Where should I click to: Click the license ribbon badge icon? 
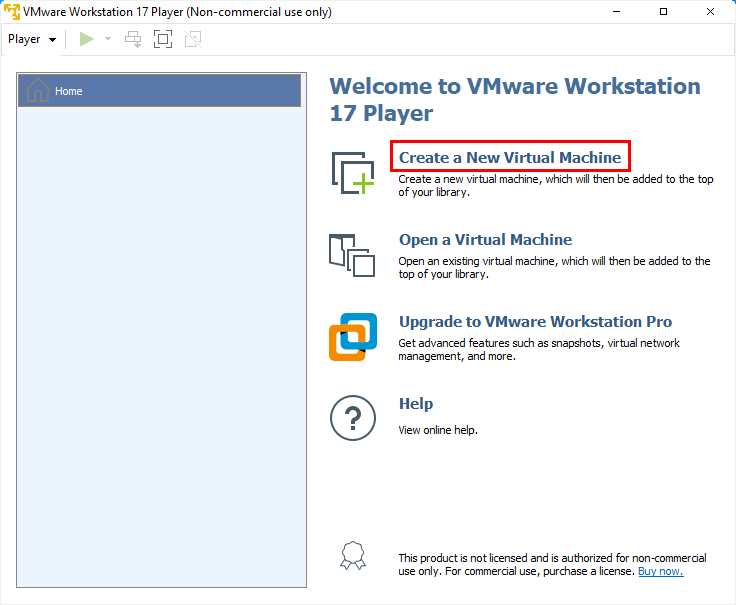pyautogui.click(x=353, y=556)
